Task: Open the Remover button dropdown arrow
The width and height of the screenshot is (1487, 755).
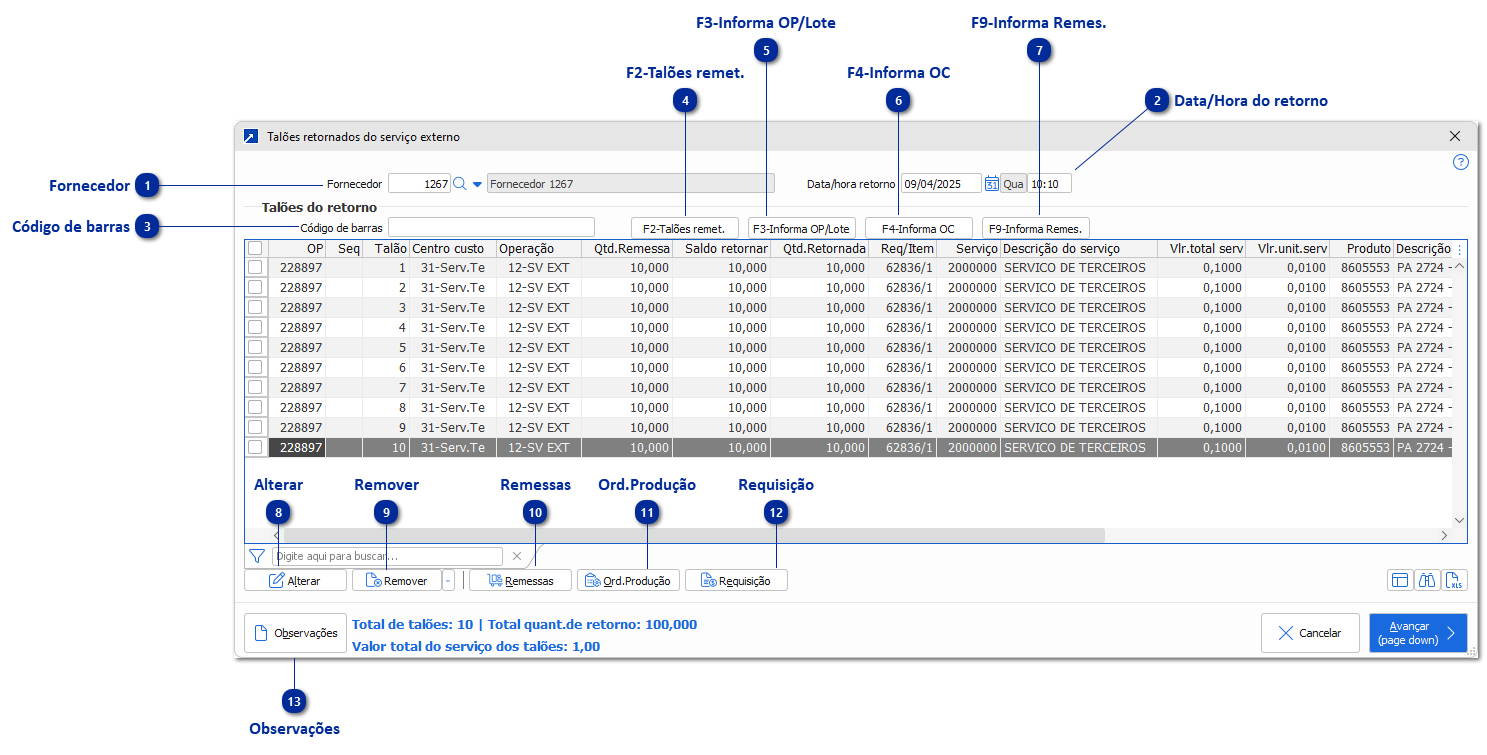Action: [x=448, y=580]
